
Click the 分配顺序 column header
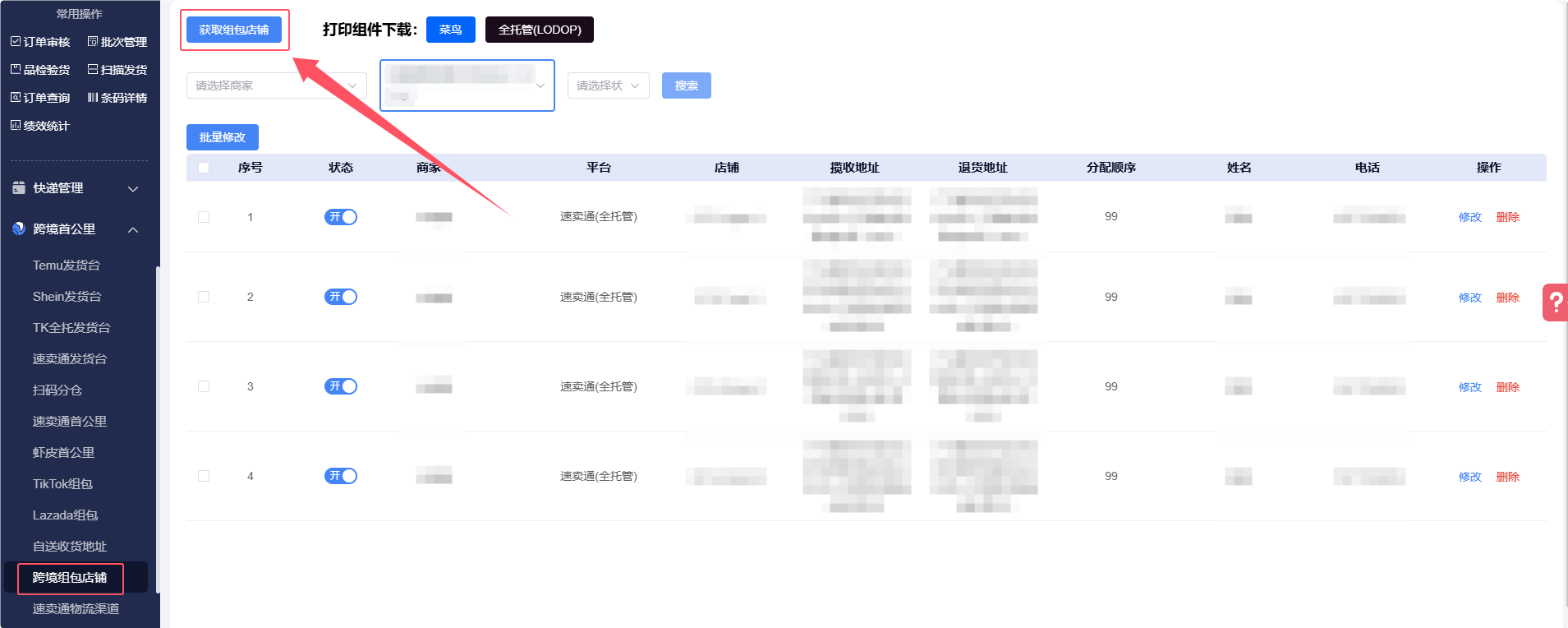click(x=1111, y=168)
